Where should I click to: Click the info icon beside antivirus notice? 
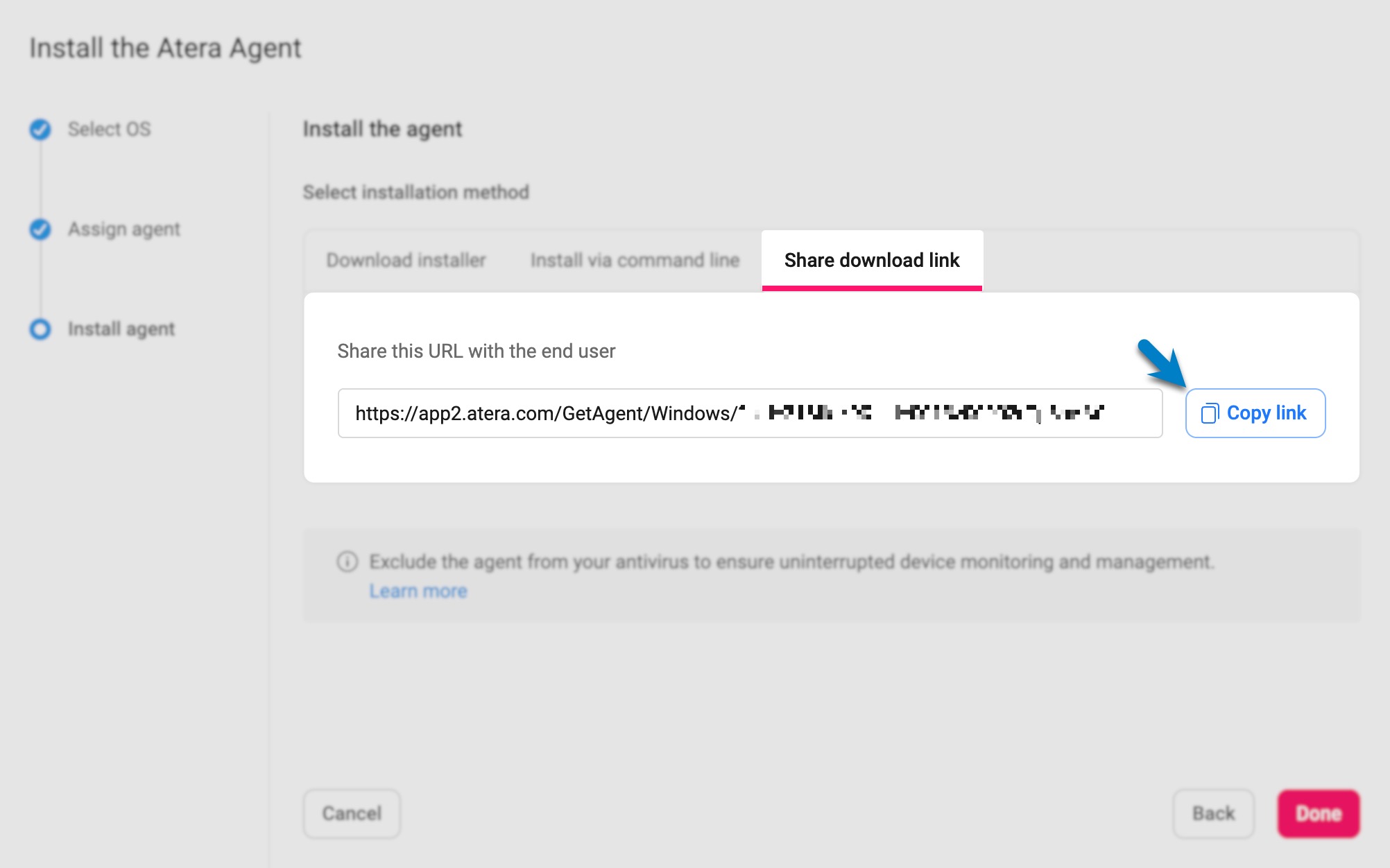pos(347,562)
